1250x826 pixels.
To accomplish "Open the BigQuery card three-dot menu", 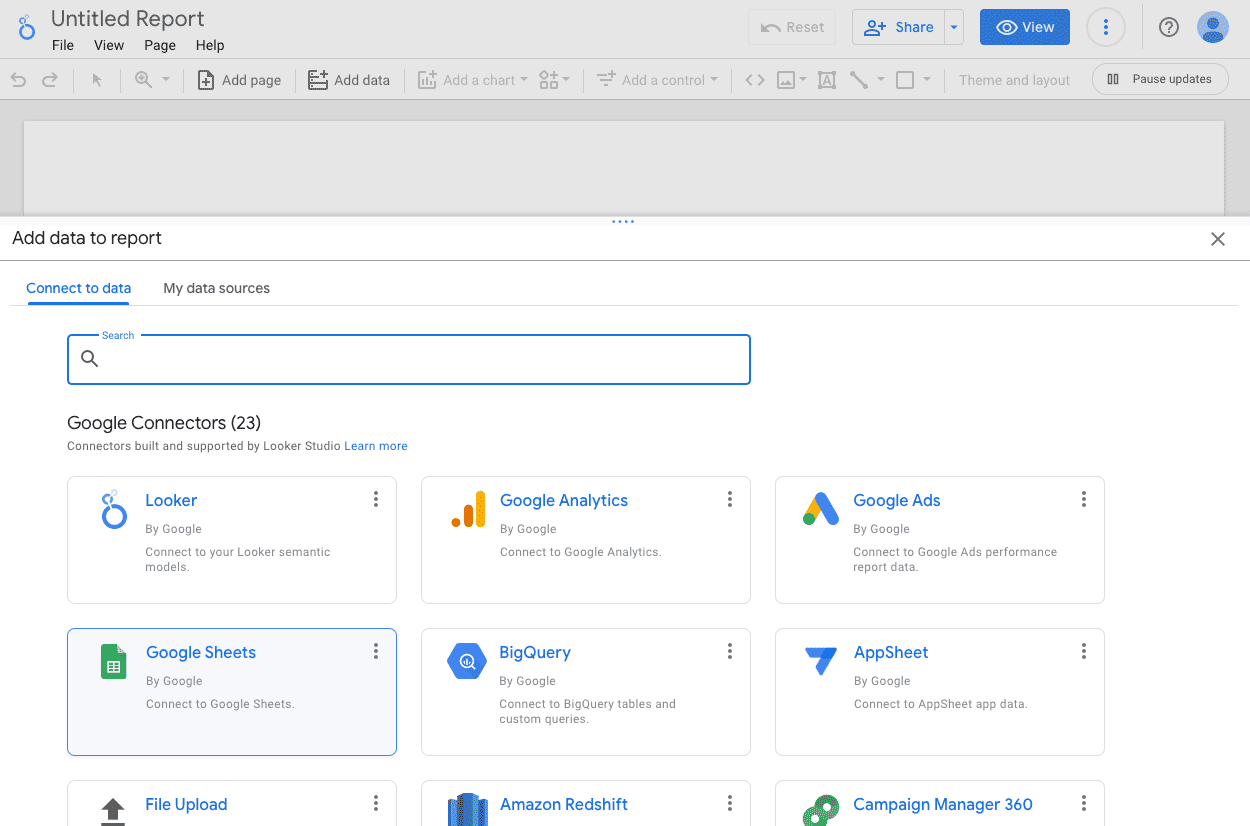I will (x=730, y=651).
